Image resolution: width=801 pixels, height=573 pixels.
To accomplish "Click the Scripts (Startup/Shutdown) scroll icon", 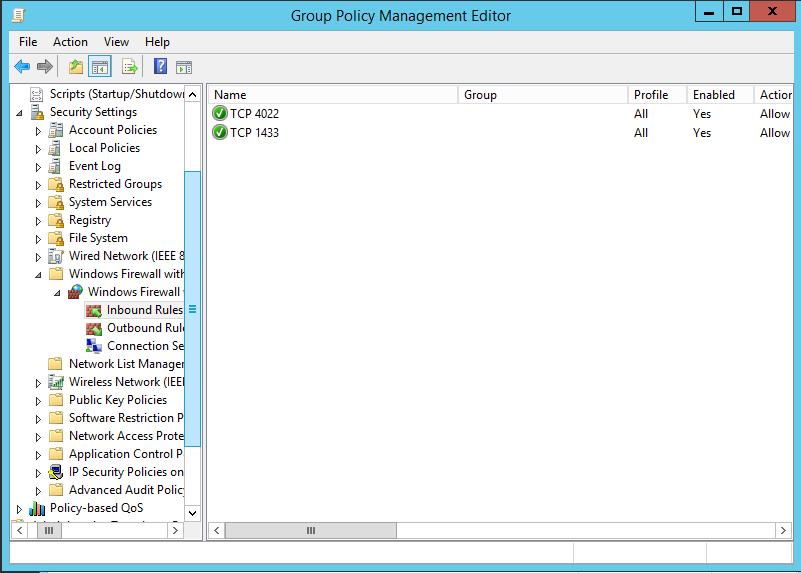I will (x=37, y=94).
